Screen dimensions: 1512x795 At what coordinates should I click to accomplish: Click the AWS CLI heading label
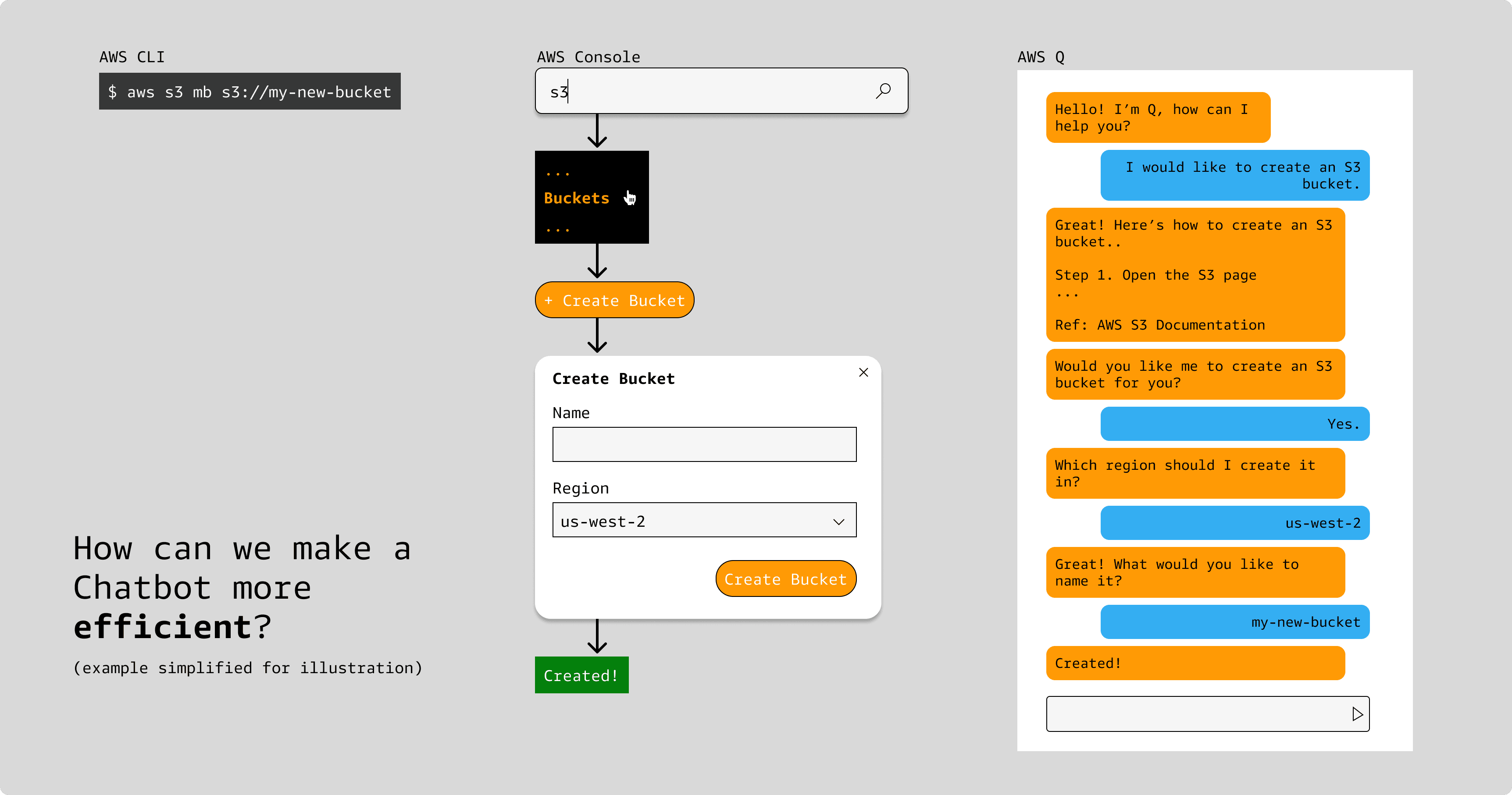click(132, 57)
